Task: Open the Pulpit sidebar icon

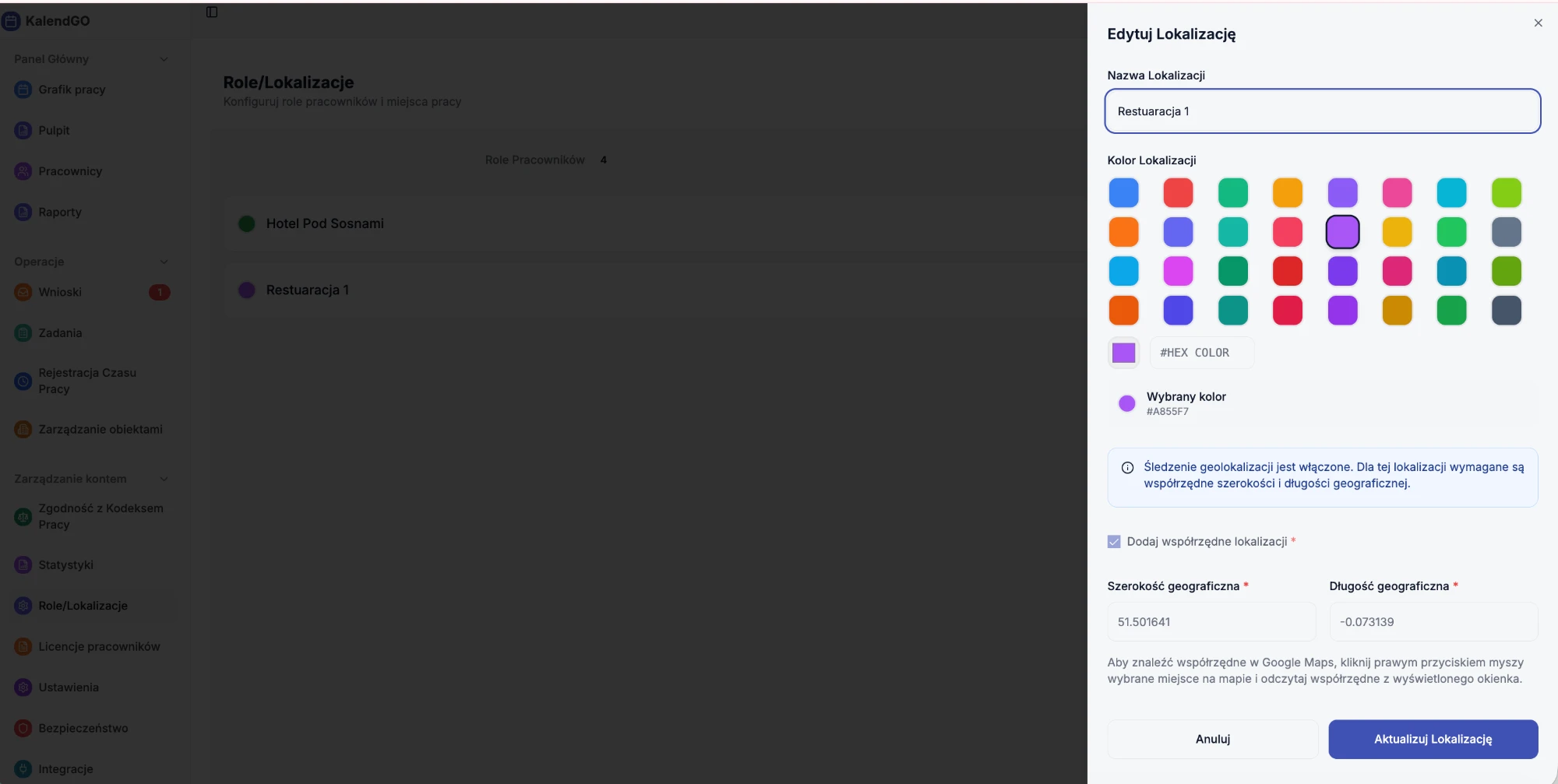Action: (23, 131)
